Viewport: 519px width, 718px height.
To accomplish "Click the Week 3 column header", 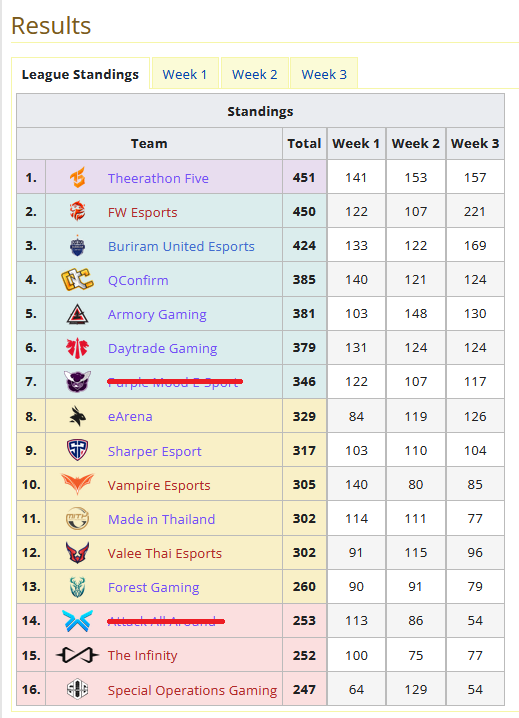I will [x=475, y=143].
